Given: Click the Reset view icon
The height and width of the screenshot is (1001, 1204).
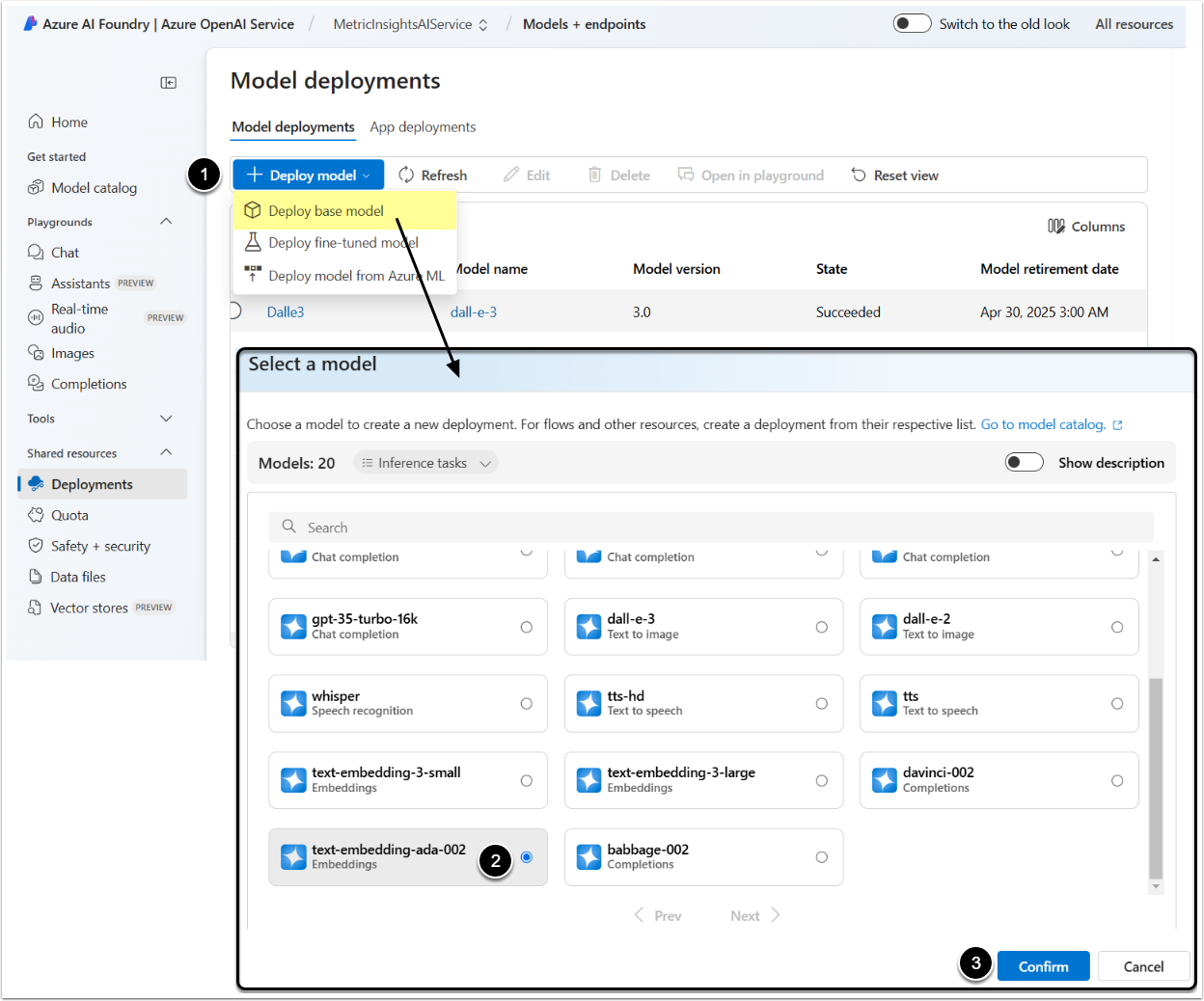Looking at the screenshot, I should tap(859, 175).
